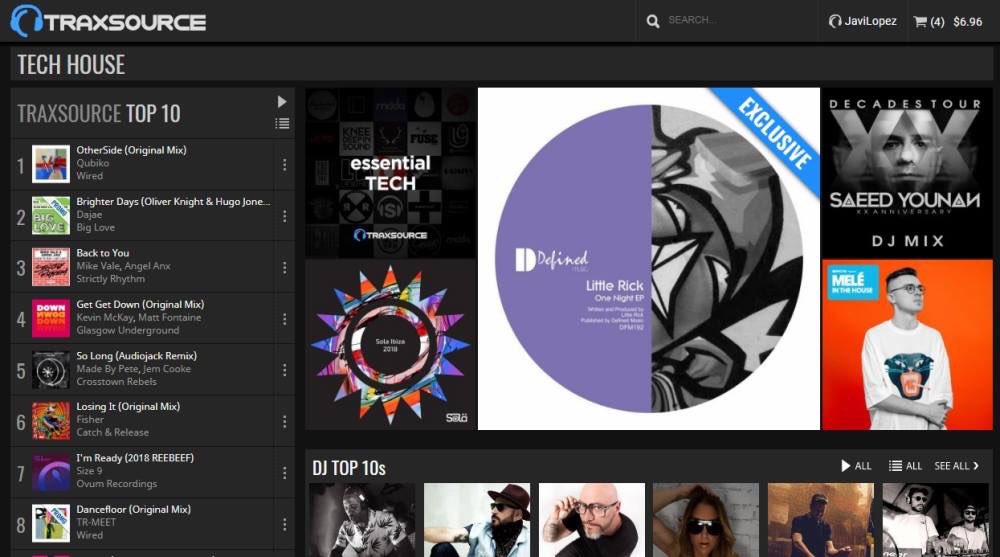Click the OtherSide track artwork
Viewport: 1000px width, 557px height.
(51, 165)
